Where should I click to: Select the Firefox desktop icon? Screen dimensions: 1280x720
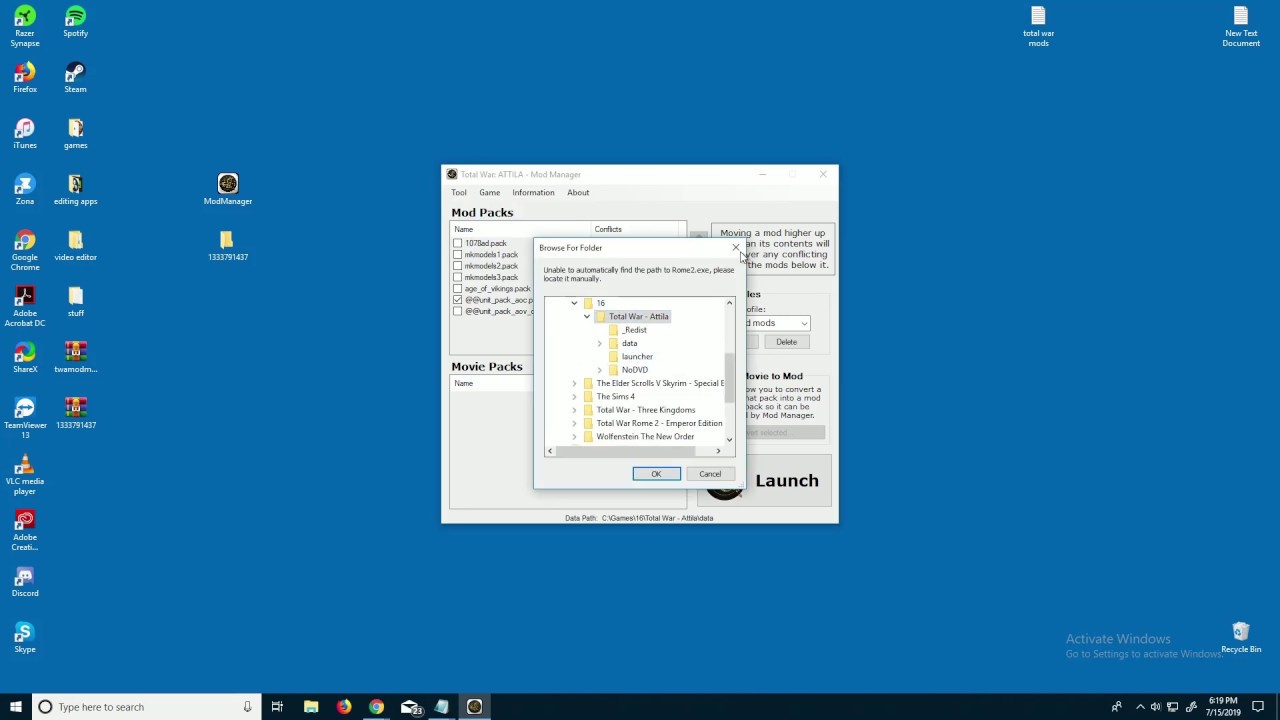click(25, 78)
